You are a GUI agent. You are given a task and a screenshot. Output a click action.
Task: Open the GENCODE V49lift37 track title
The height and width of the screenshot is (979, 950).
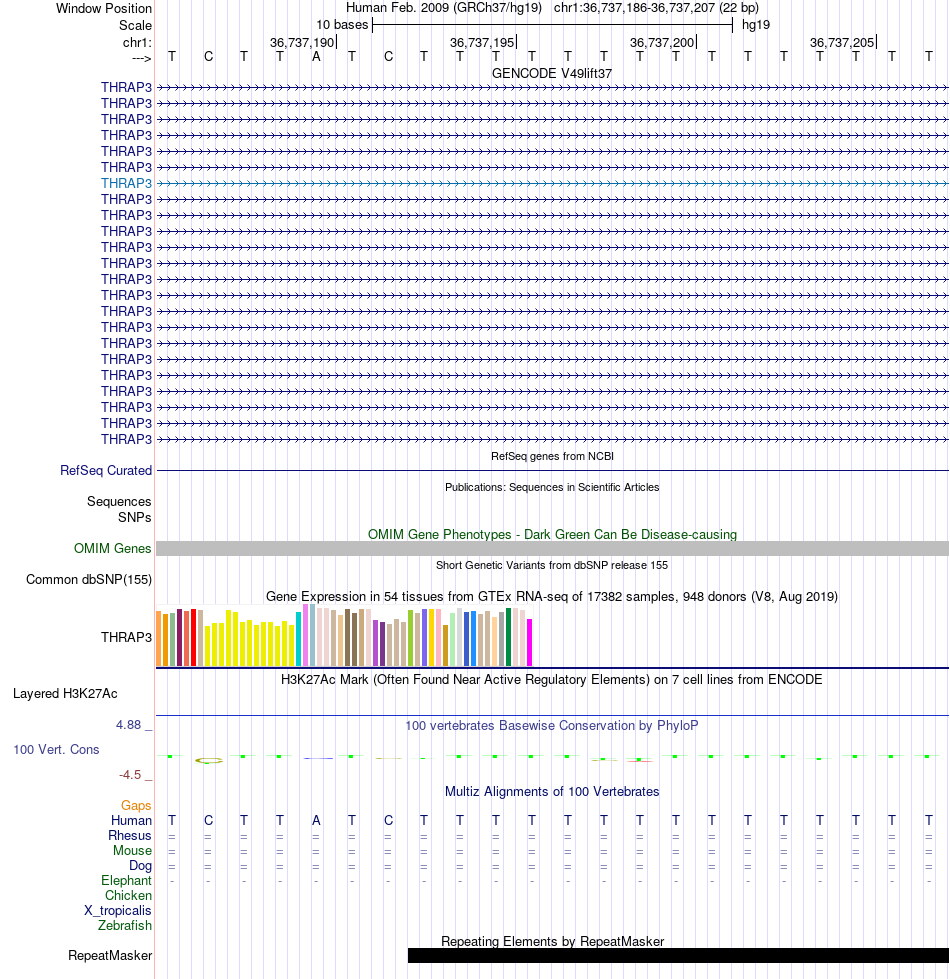point(552,74)
